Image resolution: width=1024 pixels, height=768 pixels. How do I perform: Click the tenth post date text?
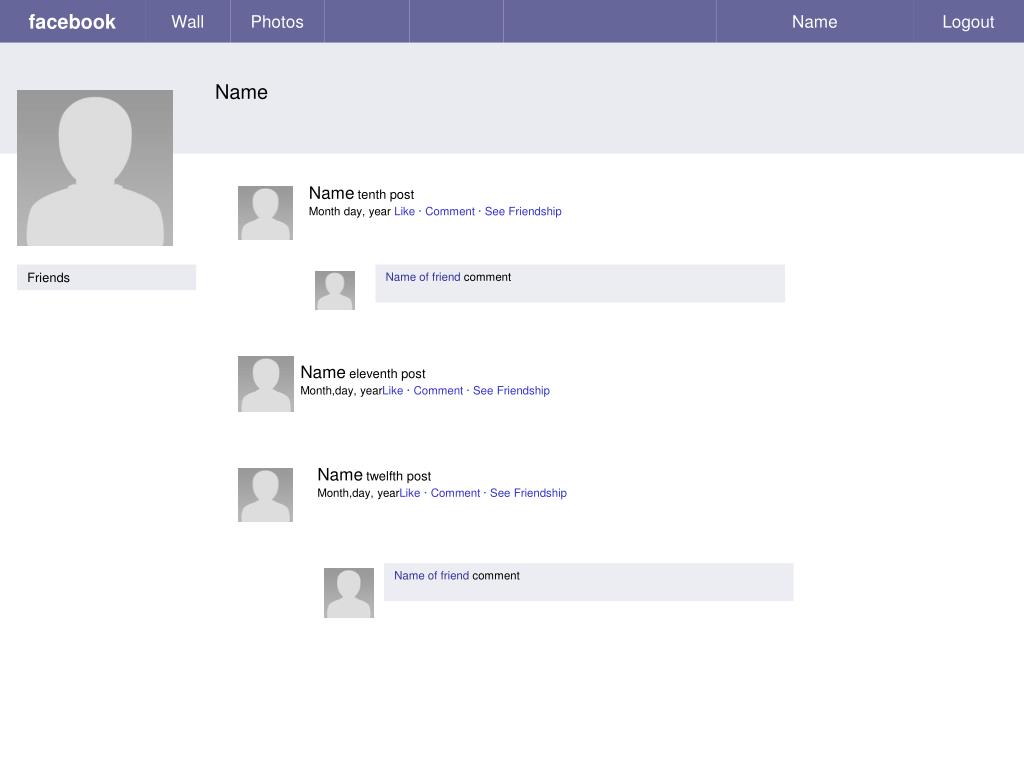pos(349,212)
